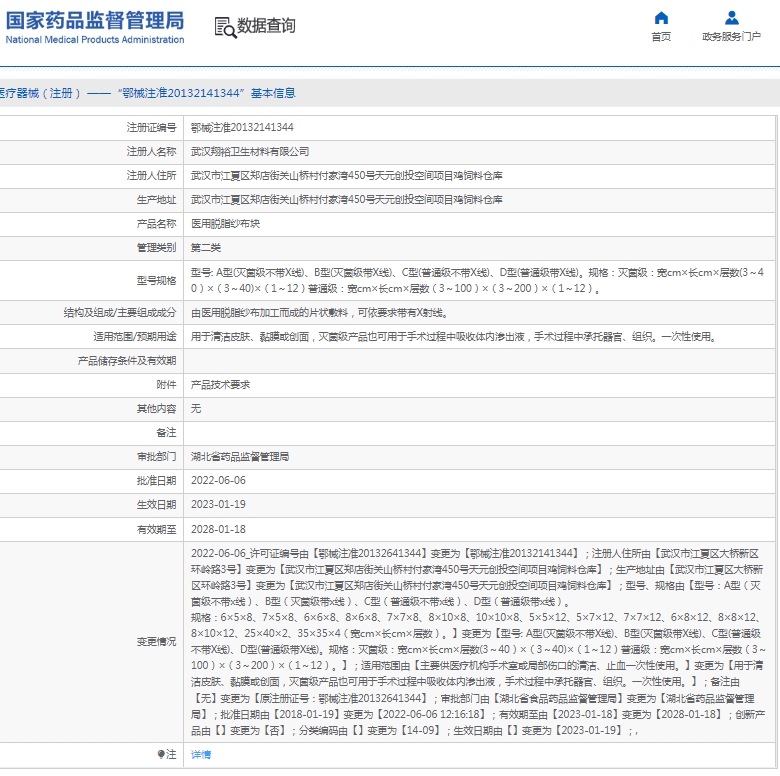
Task: Click the 生效日期 row label
Action: point(156,504)
